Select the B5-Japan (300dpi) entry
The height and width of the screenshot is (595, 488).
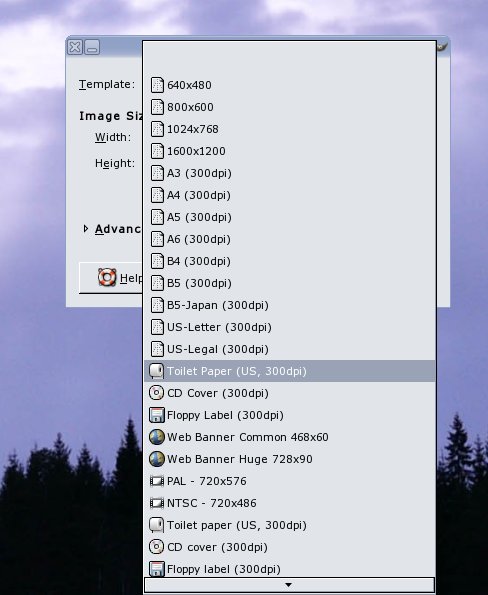point(290,305)
